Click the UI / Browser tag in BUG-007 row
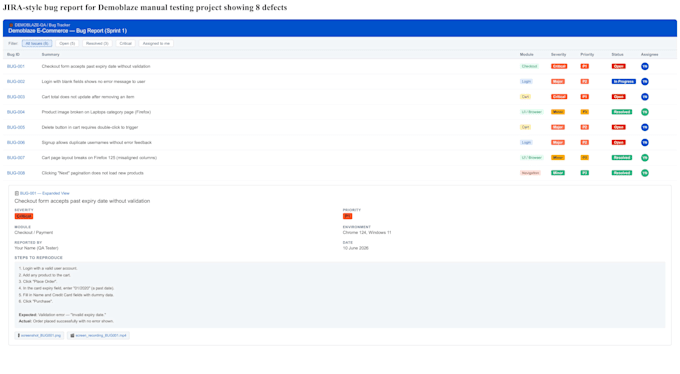The height and width of the screenshot is (374, 680). tap(532, 157)
